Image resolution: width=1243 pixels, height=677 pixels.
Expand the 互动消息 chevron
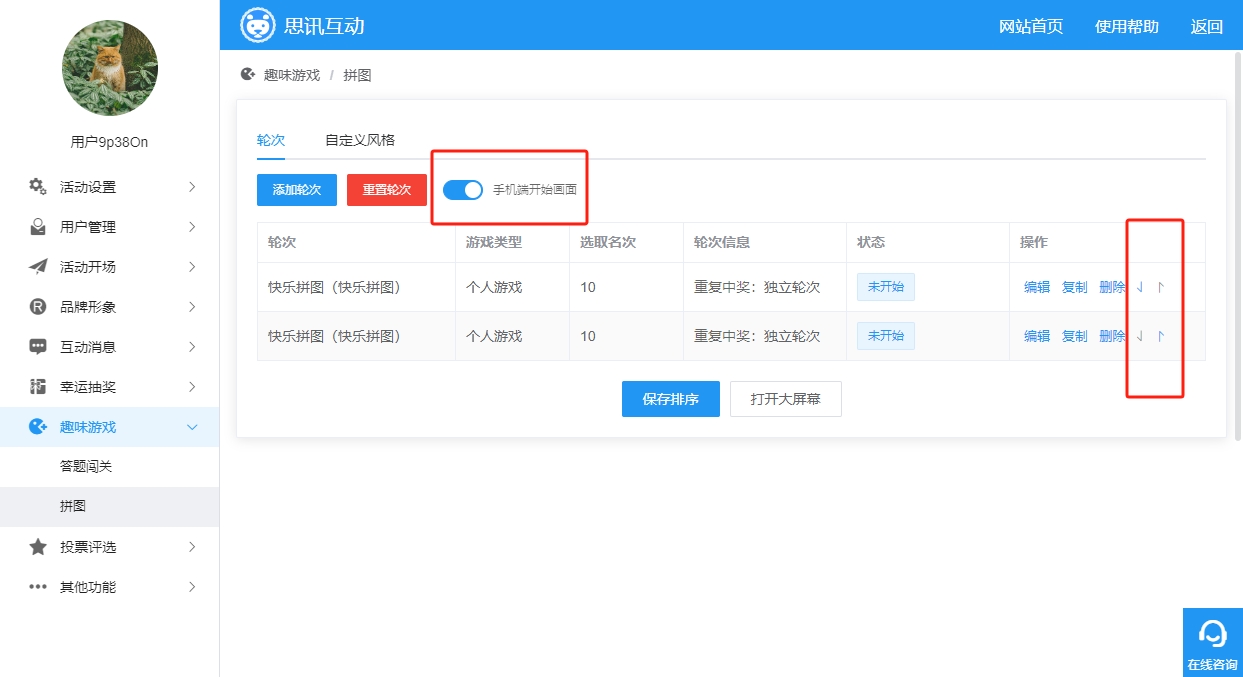pyautogui.click(x=192, y=347)
